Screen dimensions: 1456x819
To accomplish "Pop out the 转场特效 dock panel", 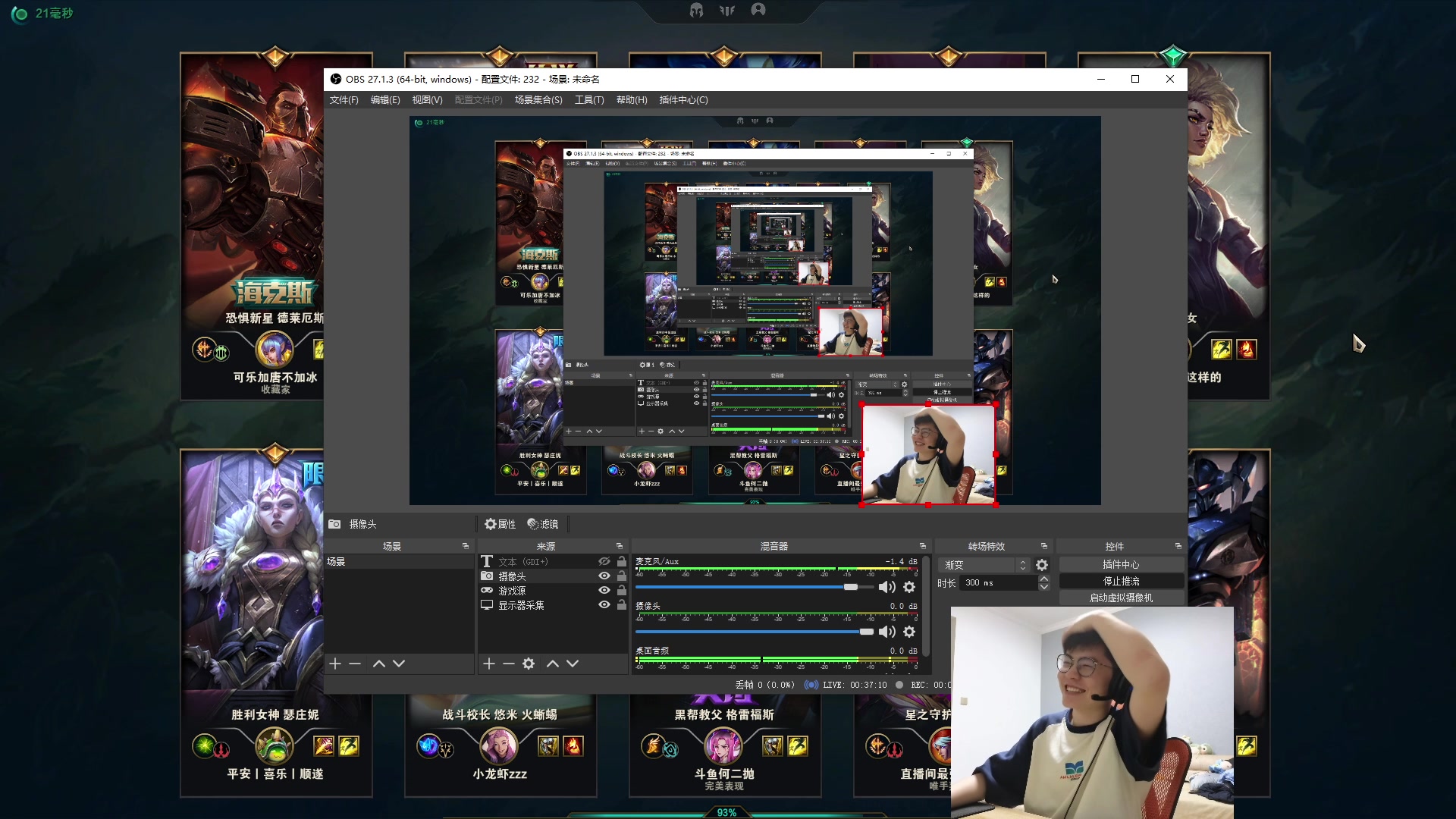I will tap(1044, 546).
